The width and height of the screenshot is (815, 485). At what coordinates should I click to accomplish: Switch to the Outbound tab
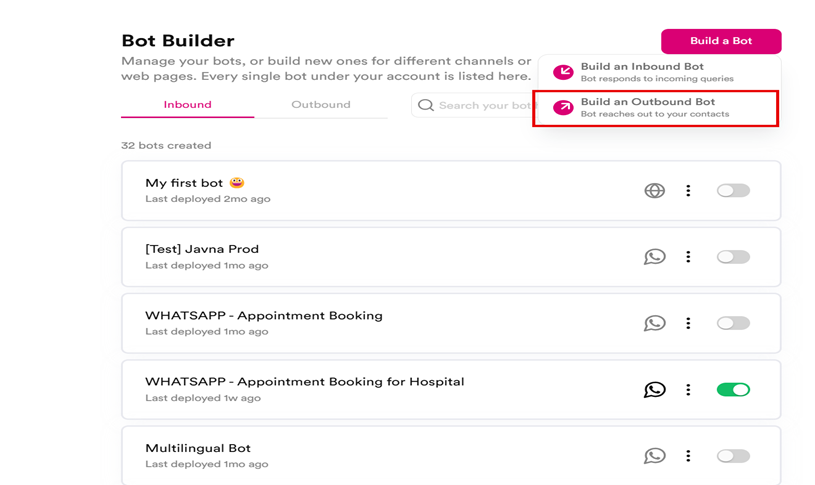pos(320,105)
